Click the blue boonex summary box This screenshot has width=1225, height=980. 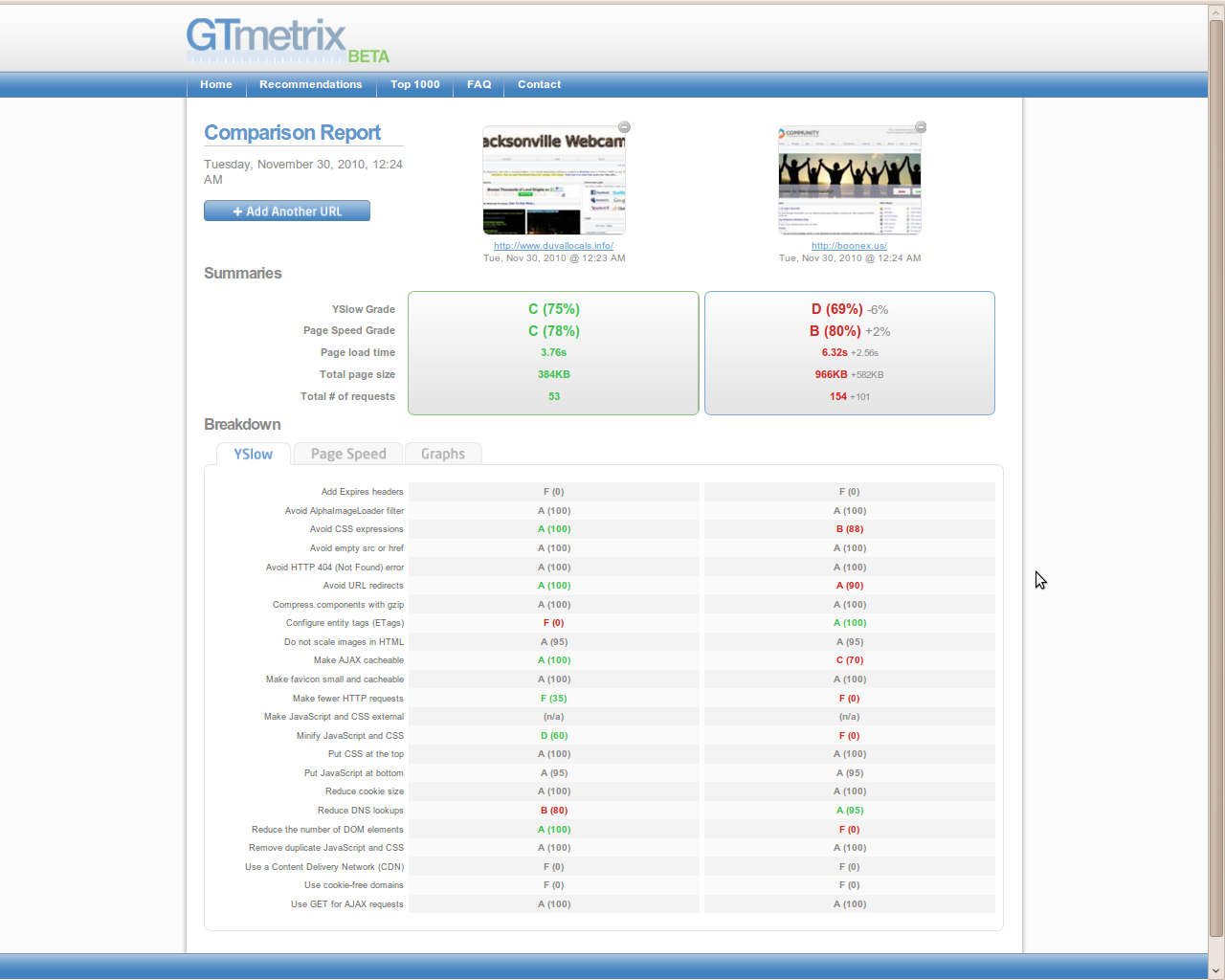tap(850, 353)
